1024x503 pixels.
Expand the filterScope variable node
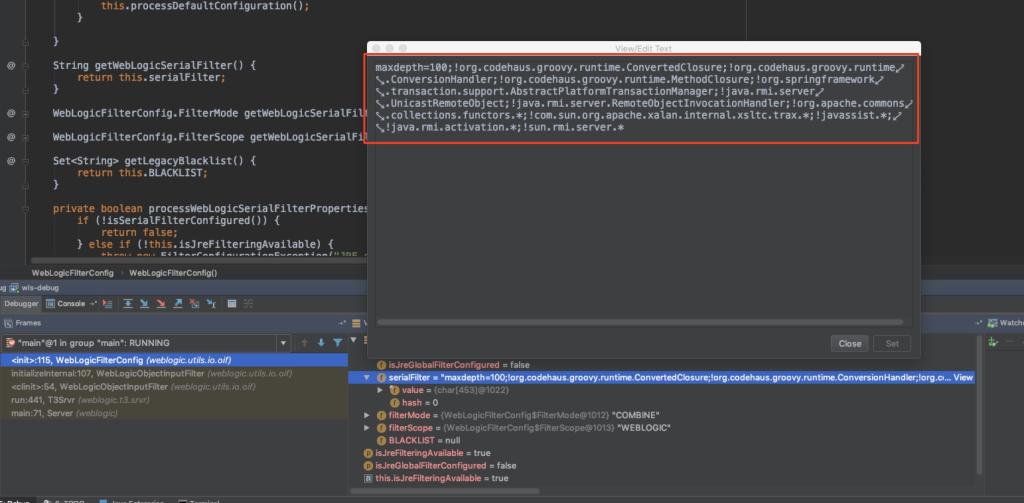point(367,428)
